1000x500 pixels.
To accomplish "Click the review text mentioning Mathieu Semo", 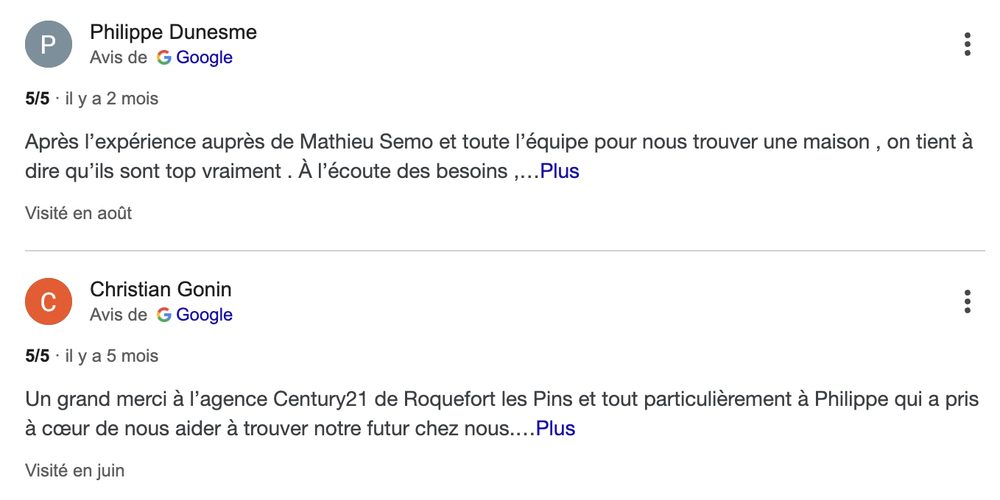I will click(499, 156).
